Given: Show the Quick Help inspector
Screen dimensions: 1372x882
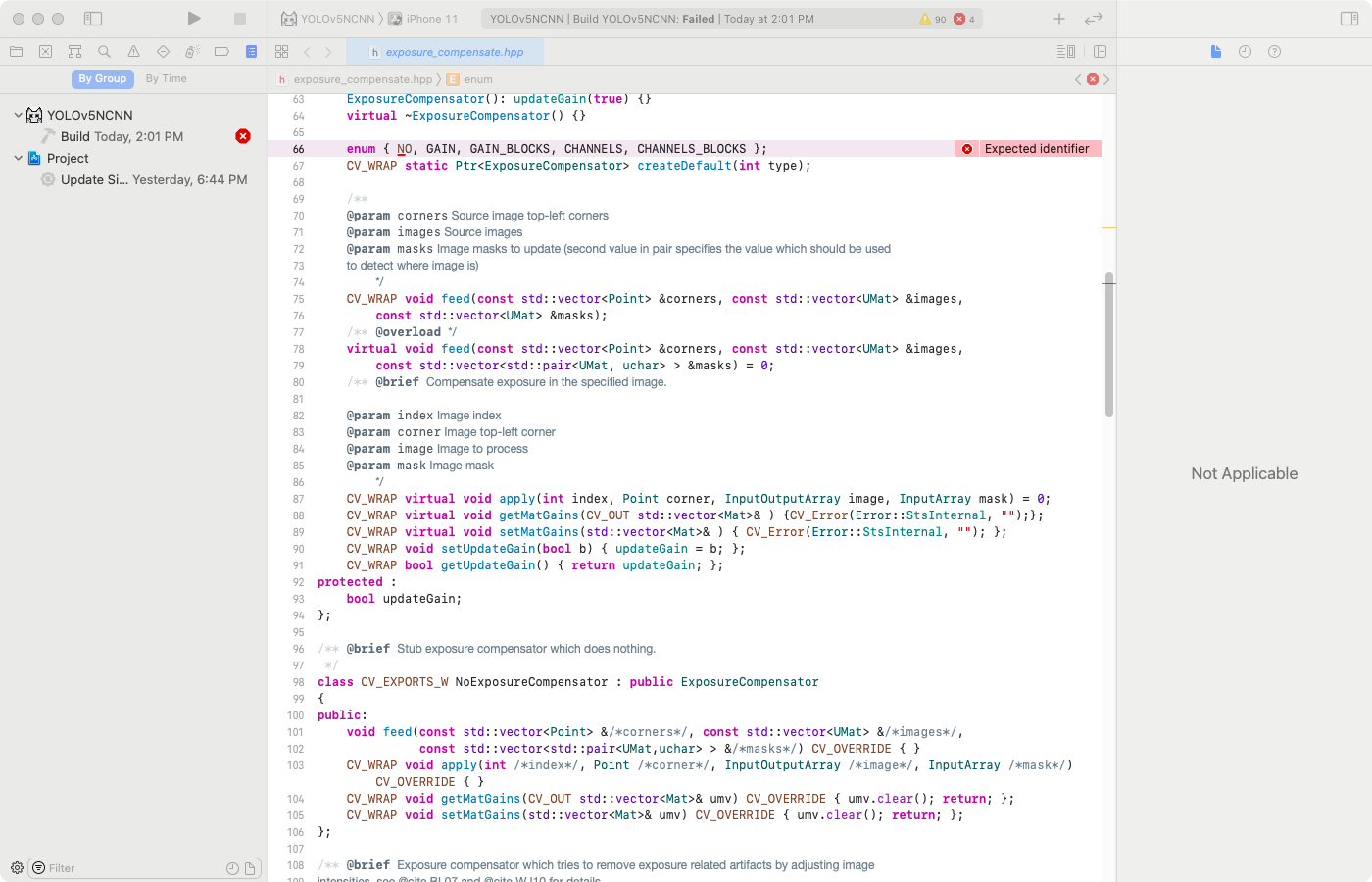Looking at the screenshot, I should click(x=1275, y=52).
